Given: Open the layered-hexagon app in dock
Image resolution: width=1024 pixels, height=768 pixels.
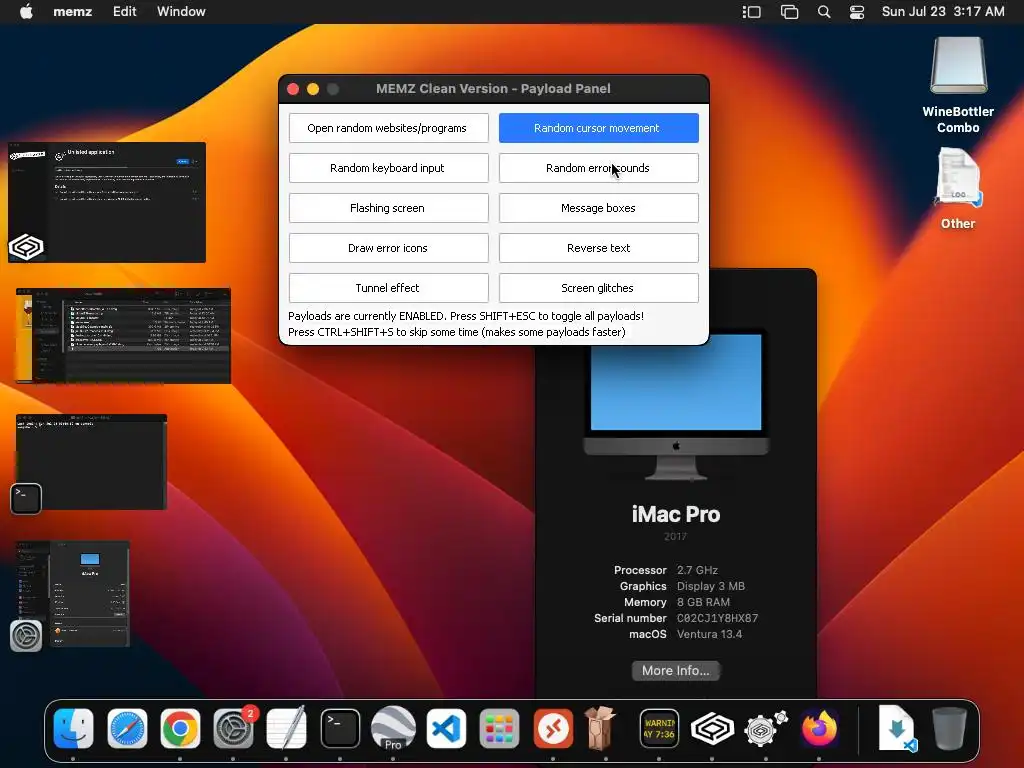Looking at the screenshot, I should (x=712, y=728).
